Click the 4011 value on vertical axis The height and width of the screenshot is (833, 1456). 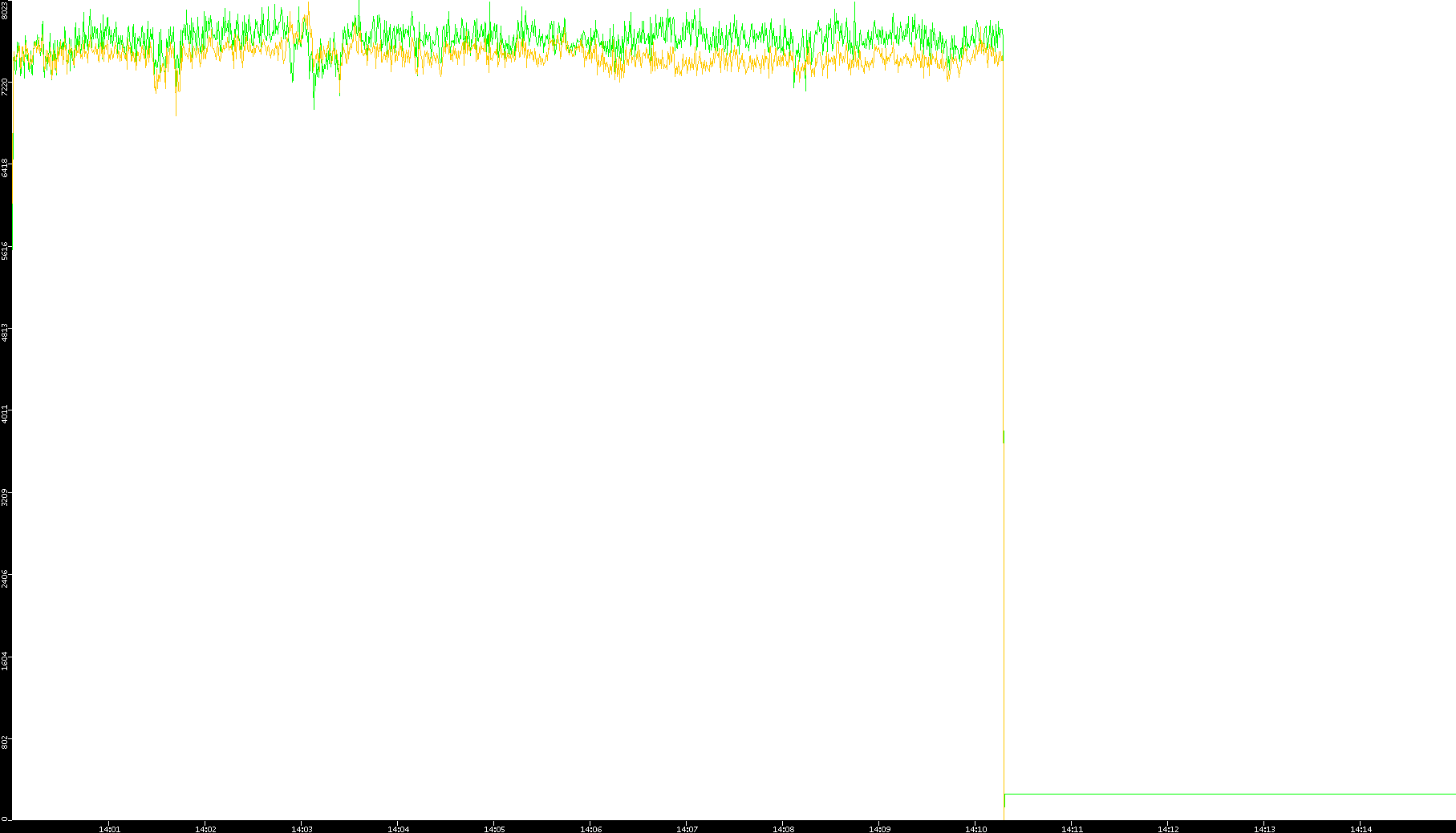coord(5,415)
